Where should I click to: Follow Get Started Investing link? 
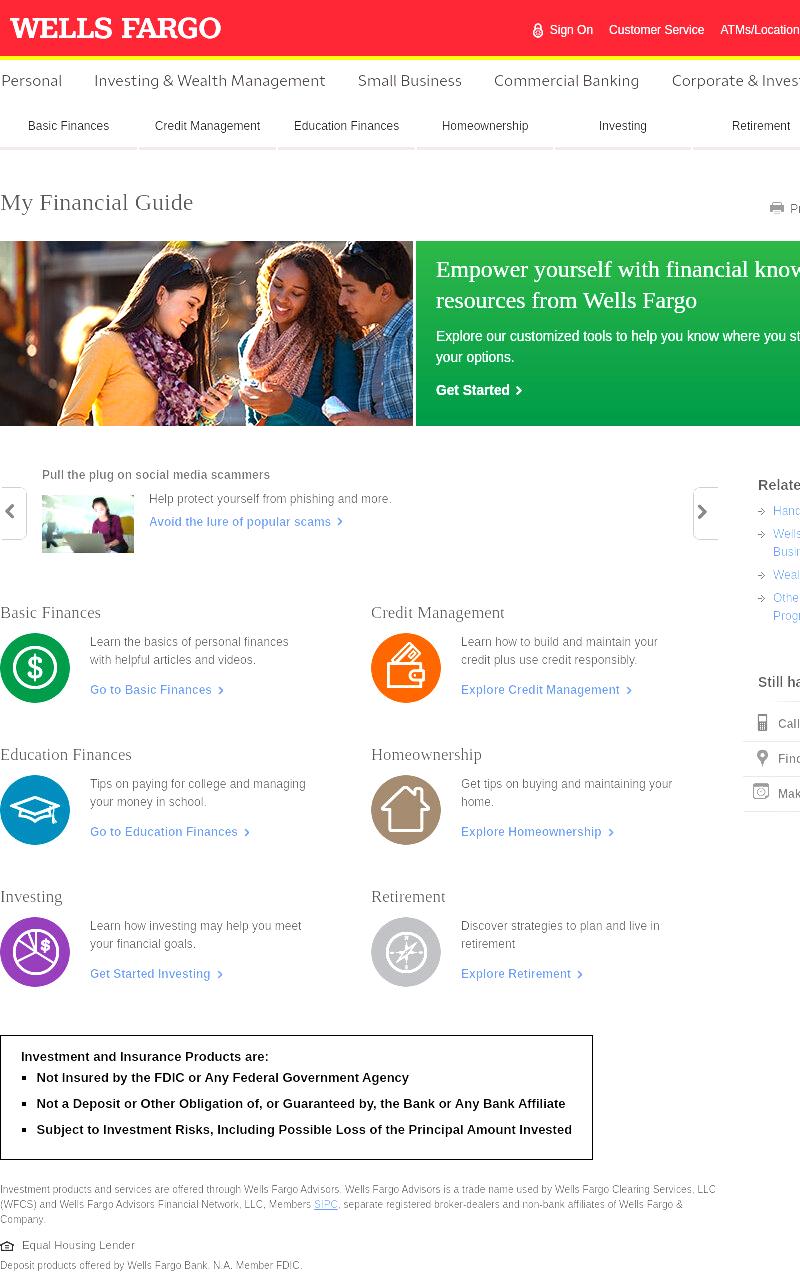[150, 974]
